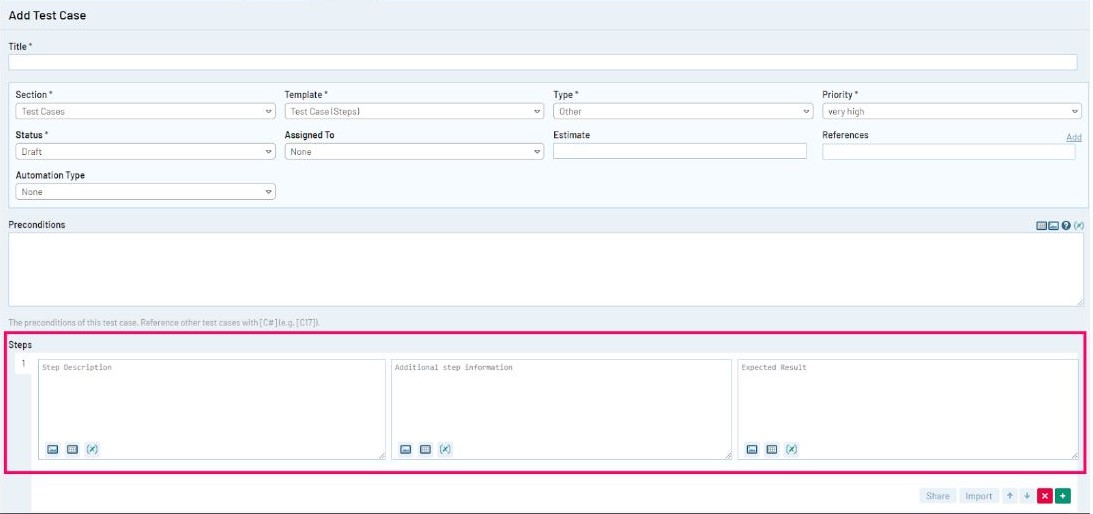The width and height of the screenshot is (1093, 514).
Task: Click the Add link next to References
Action: [x=1073, y=137]
